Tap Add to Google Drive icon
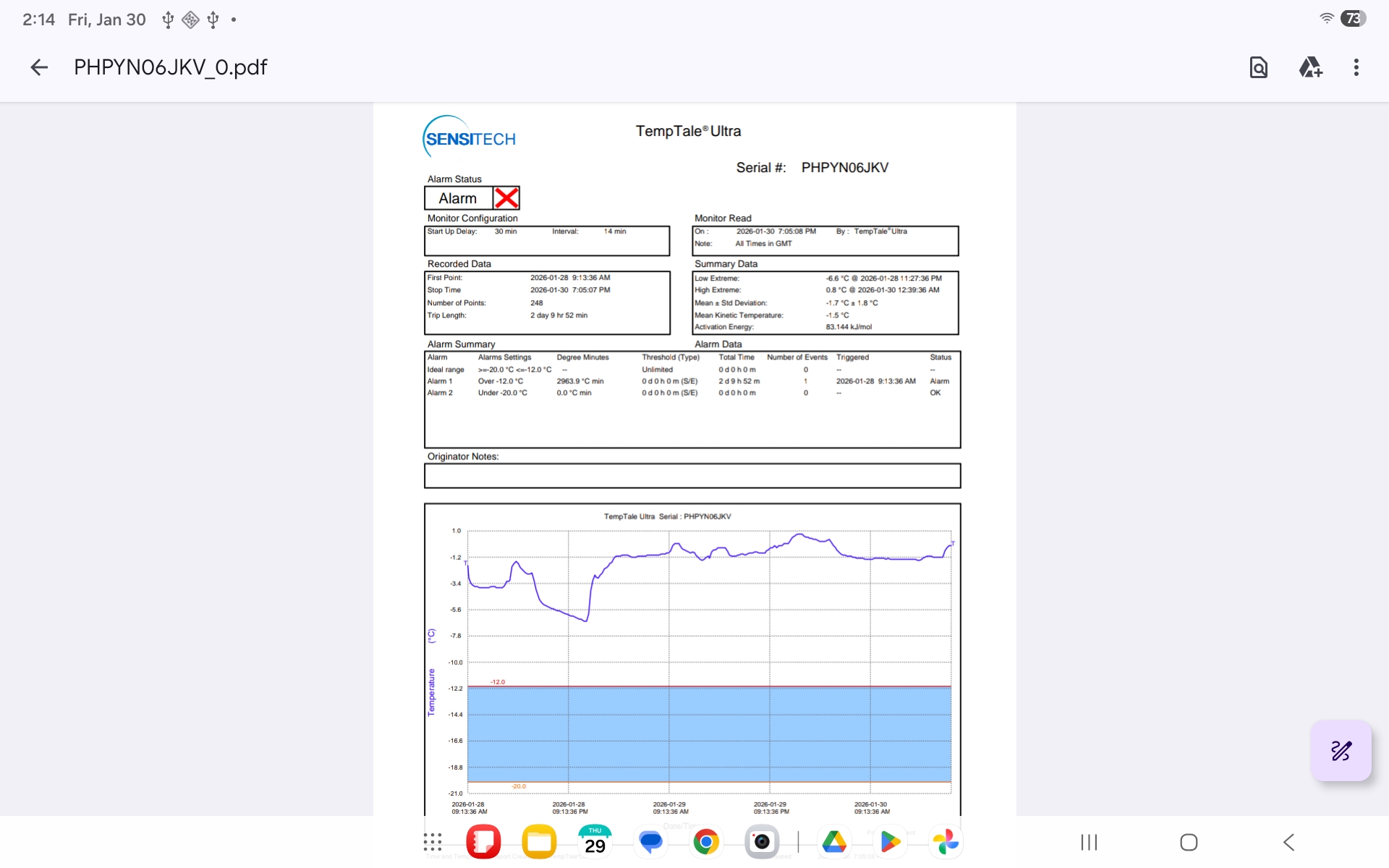 1310,67
